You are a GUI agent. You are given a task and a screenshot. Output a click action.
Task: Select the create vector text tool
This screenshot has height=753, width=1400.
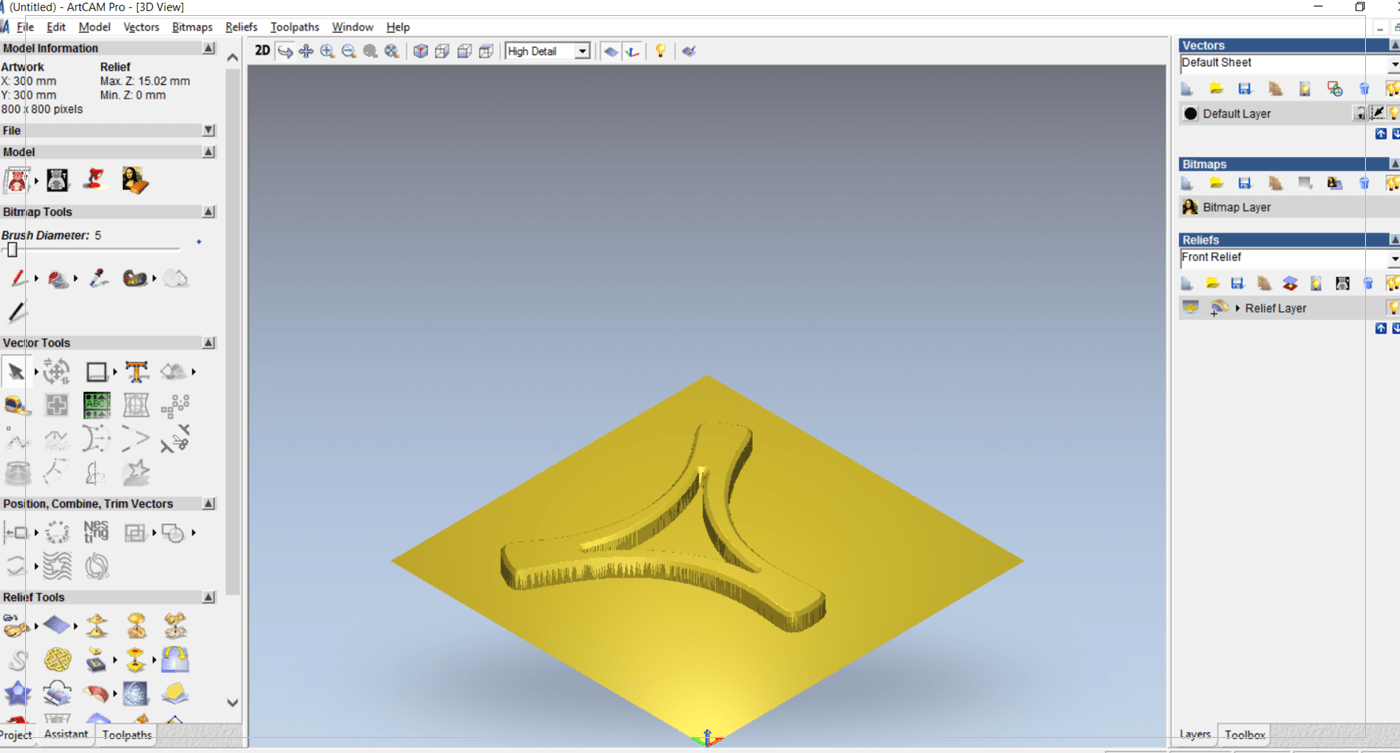(x=137, y=372)
